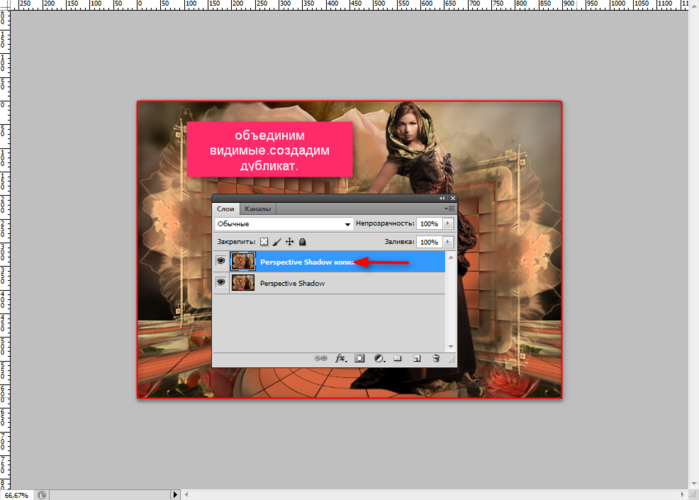This screenshot has width=699, height=500.
Task: Open the fx layer style menu
Action: click(341, 358)
